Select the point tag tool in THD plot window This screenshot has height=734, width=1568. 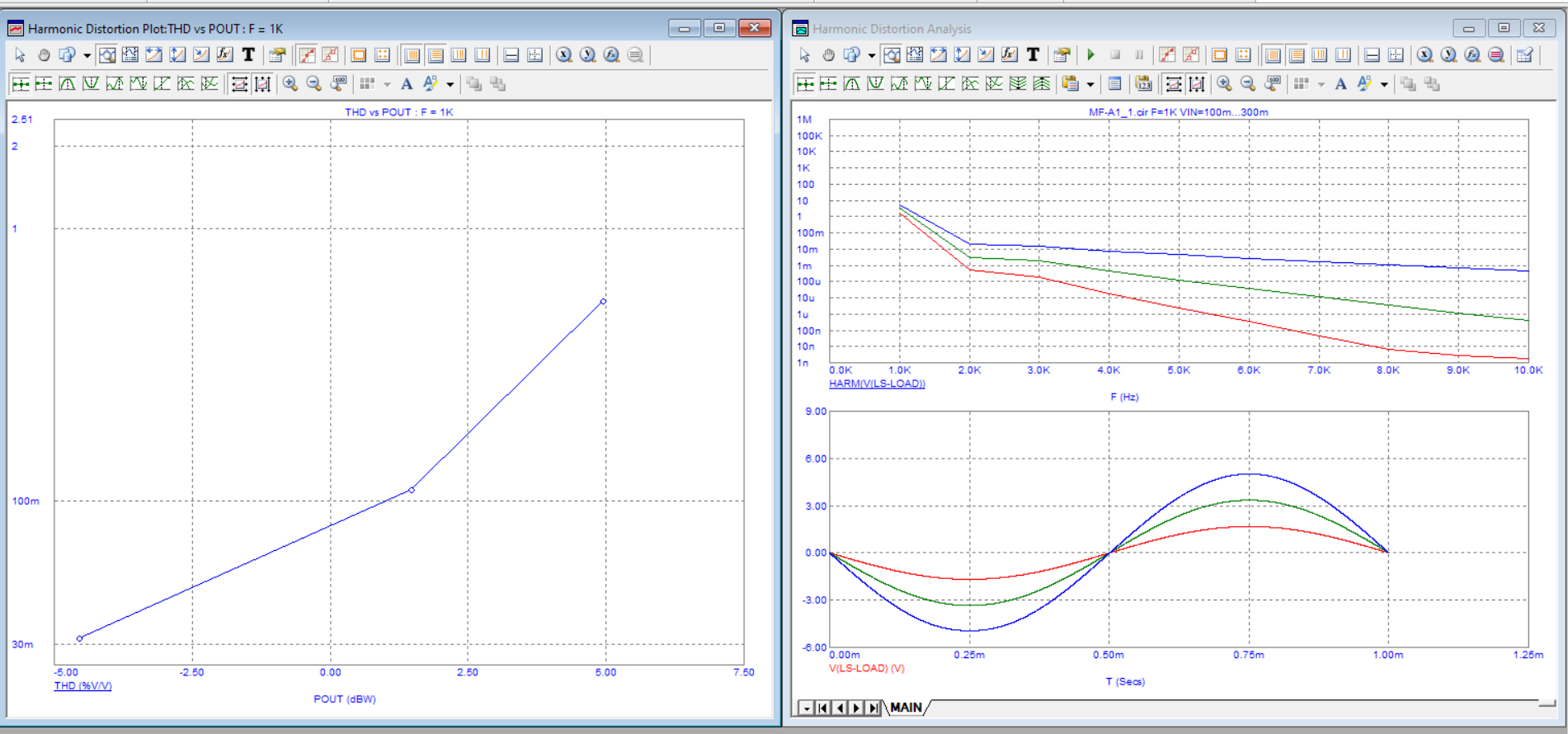point(201,55)
